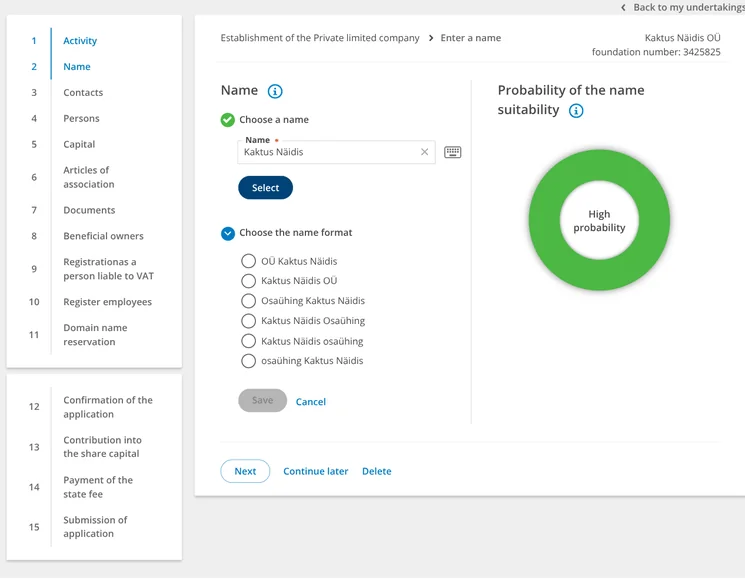Click the Kaktus Näidis OÜ header text
This screenshot has height=581, width=745.
pos(682,38)
